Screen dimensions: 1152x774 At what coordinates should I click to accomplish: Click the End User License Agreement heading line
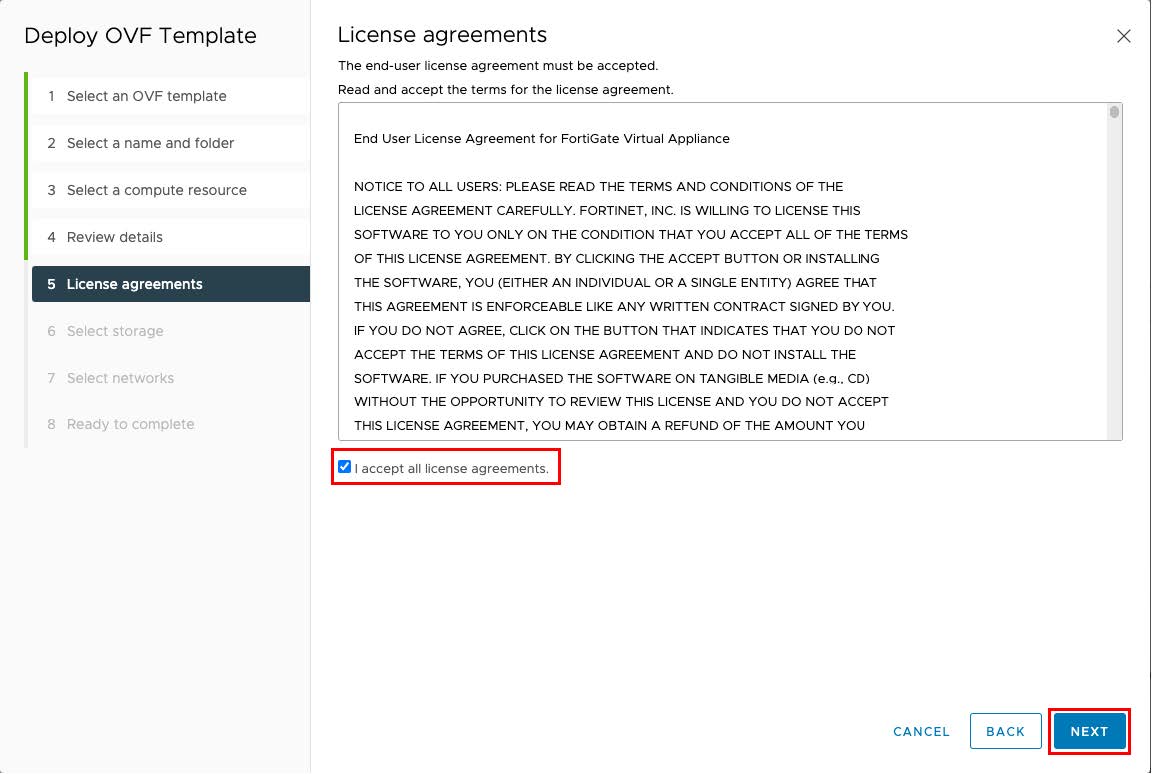coord(541,139)
